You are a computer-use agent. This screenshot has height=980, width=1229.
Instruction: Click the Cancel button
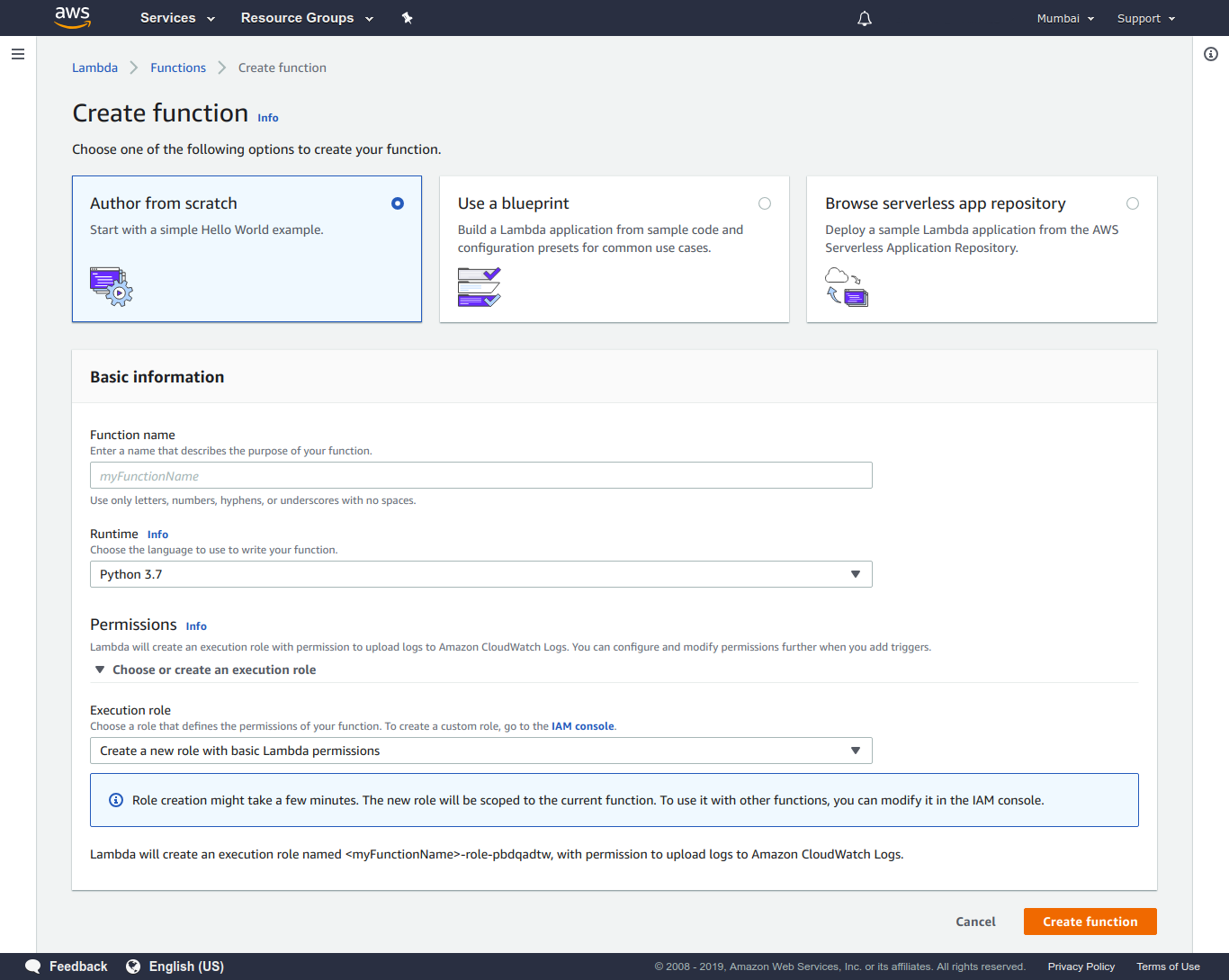[x=975, y=922]
